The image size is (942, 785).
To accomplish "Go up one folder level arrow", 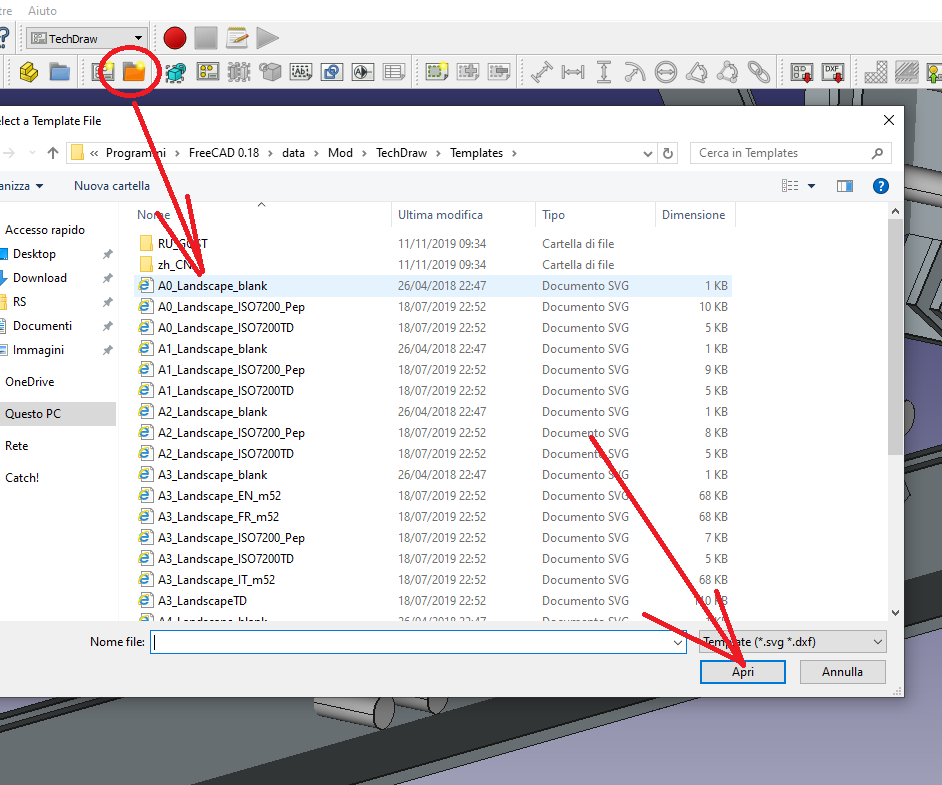I will click(53, 153).
